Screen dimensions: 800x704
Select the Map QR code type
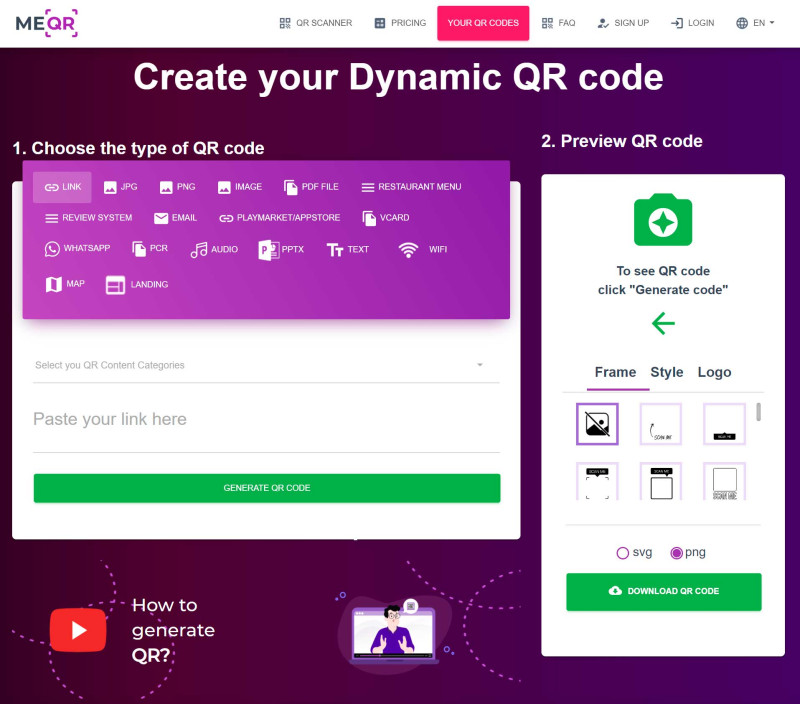coord(65,284)
